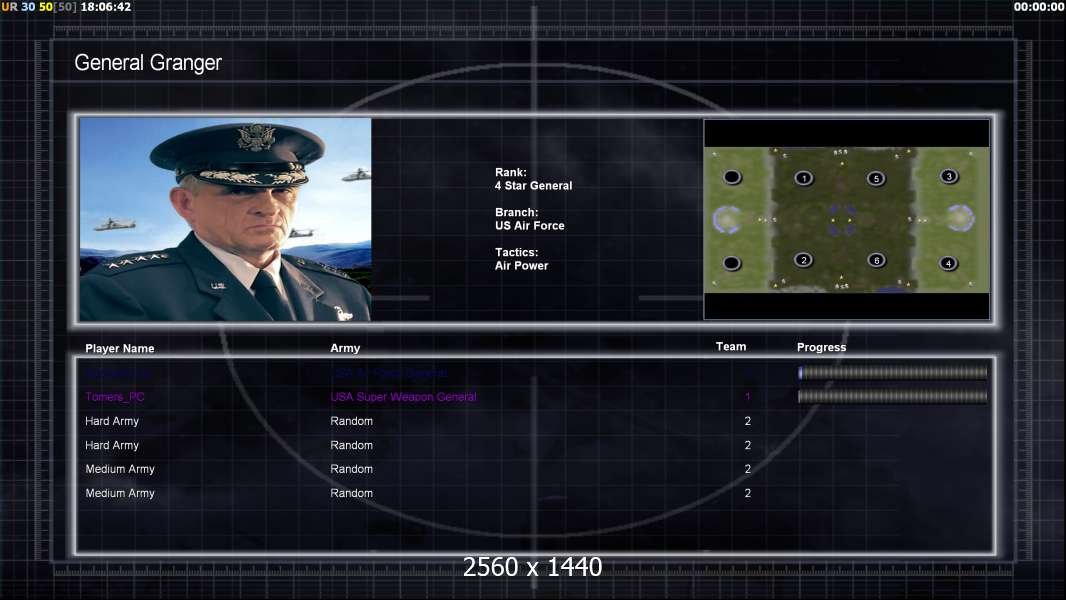
Task: Click the "Army" column header
Action: [x=345, y=348]
